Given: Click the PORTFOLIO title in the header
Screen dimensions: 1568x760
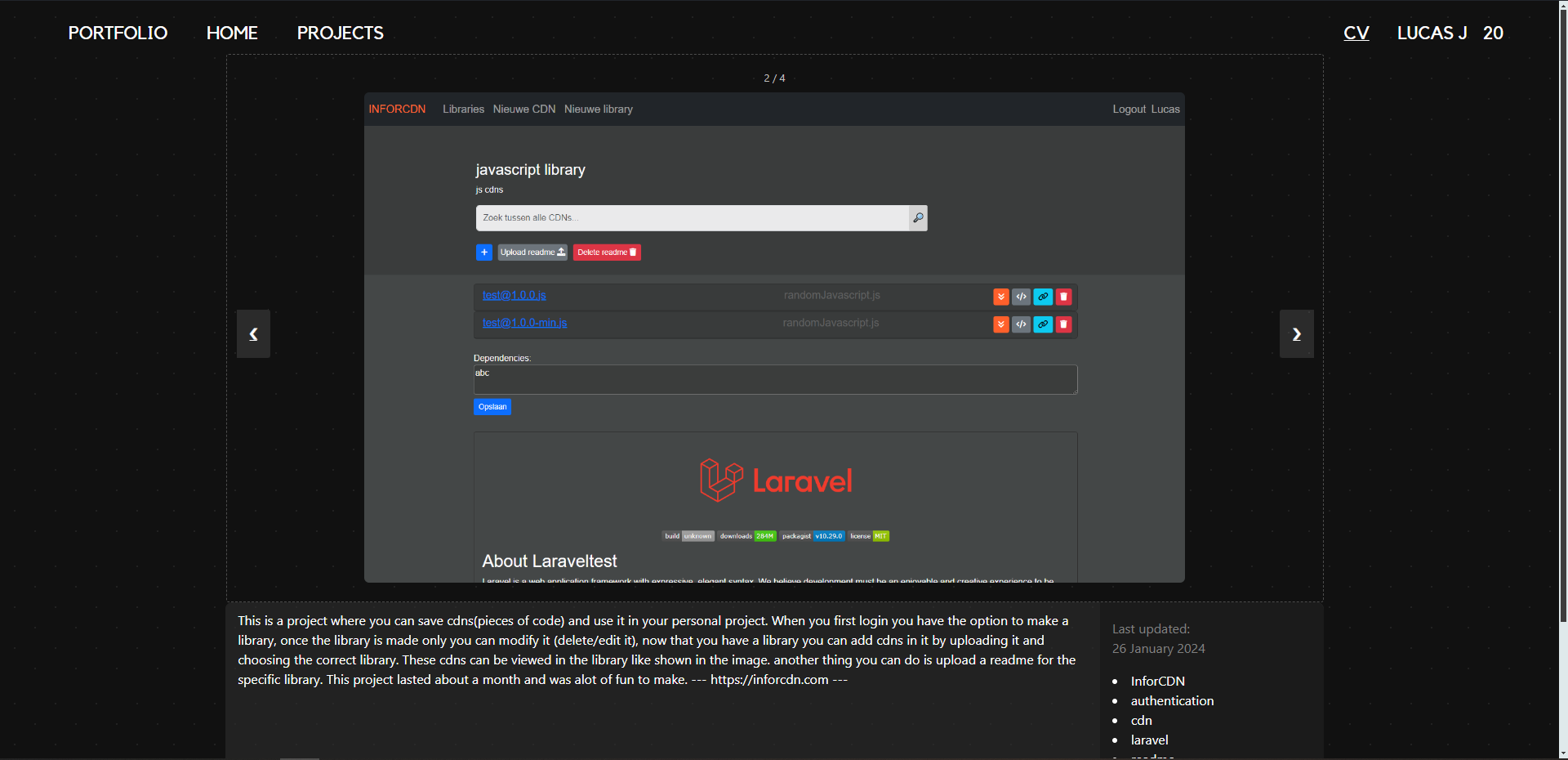Looking at the screenshot, I should (118, 33).
